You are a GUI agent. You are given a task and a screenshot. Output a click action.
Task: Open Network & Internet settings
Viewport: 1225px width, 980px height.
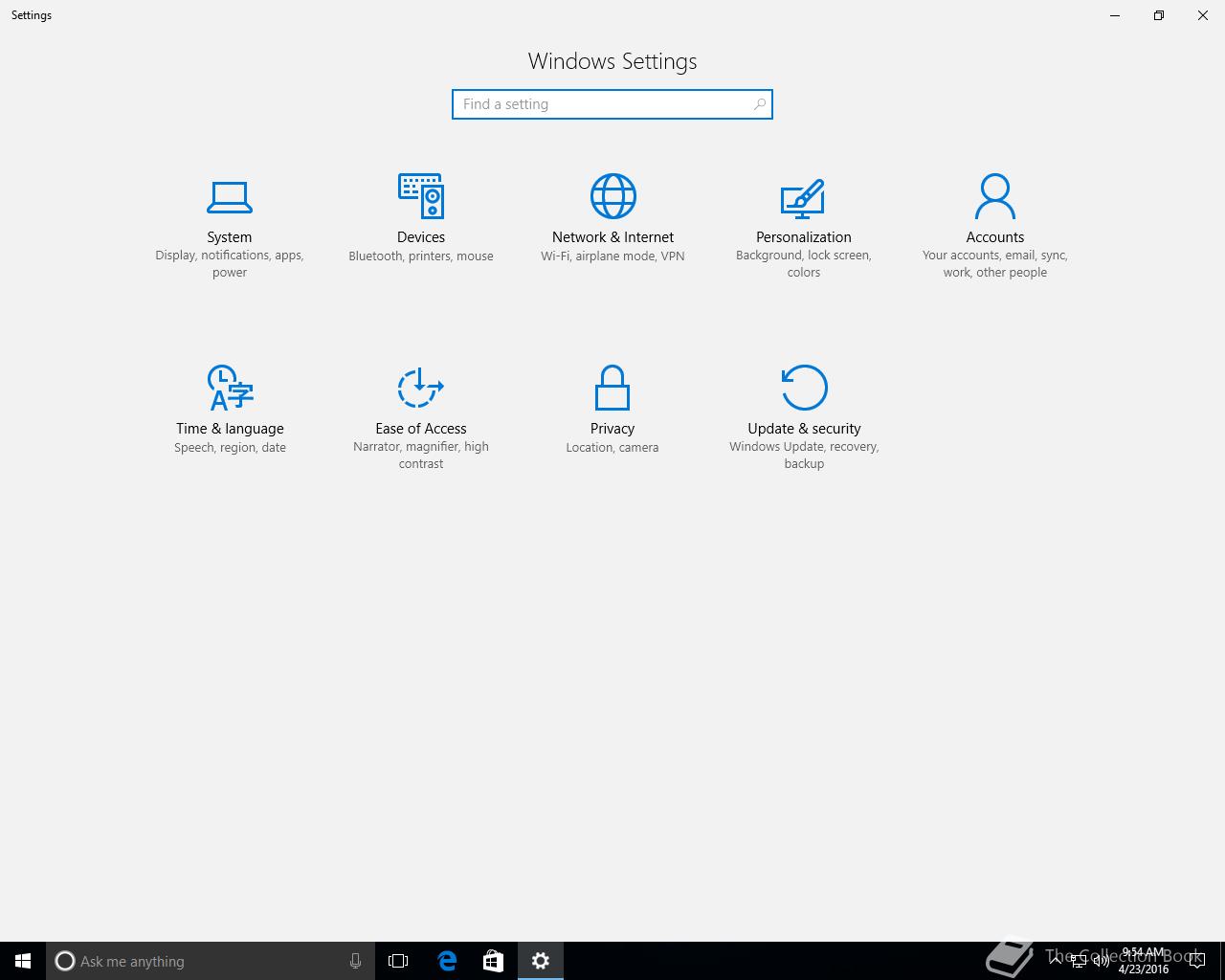(612, 219)
